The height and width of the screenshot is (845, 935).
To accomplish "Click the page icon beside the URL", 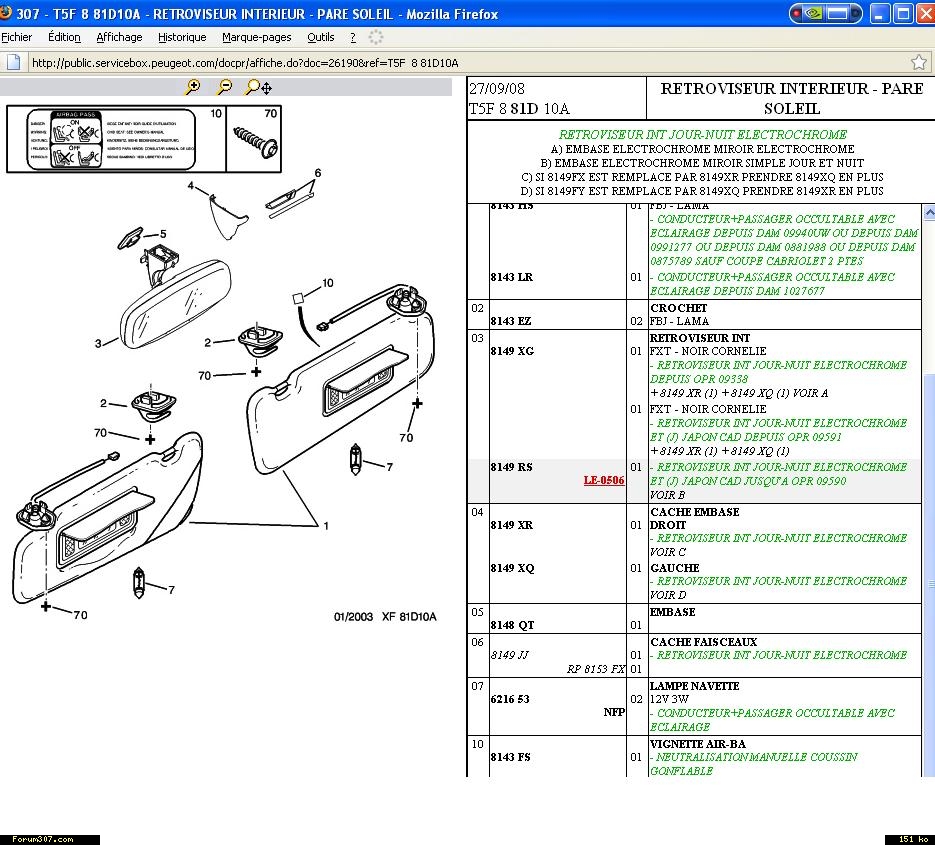I will pyautogui.click(x=14, y=62).
